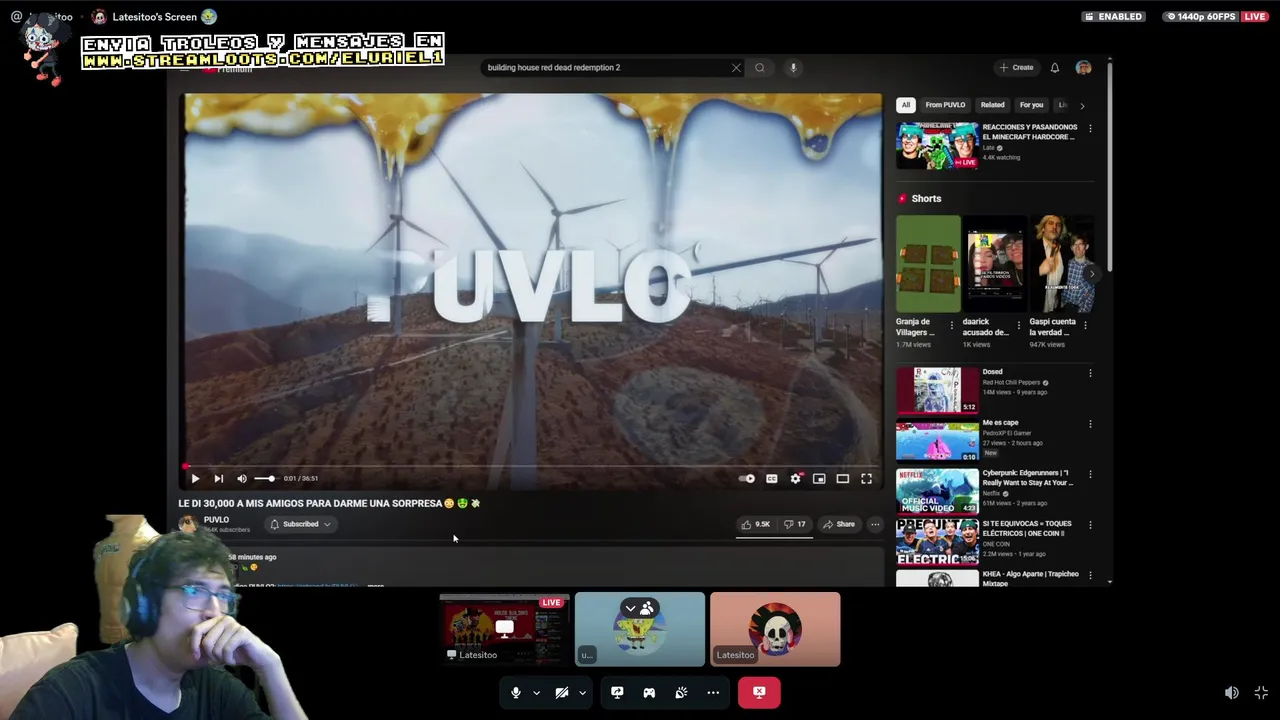Open the soundboard icon
1280x720 pixels.
pos(681,692)
